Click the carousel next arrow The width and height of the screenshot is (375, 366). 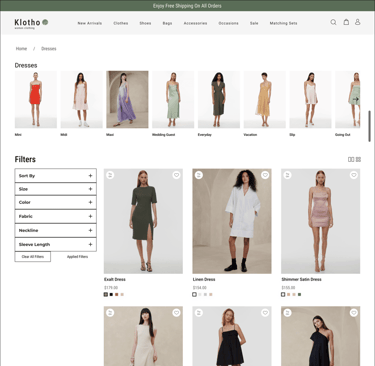point(355,99)
